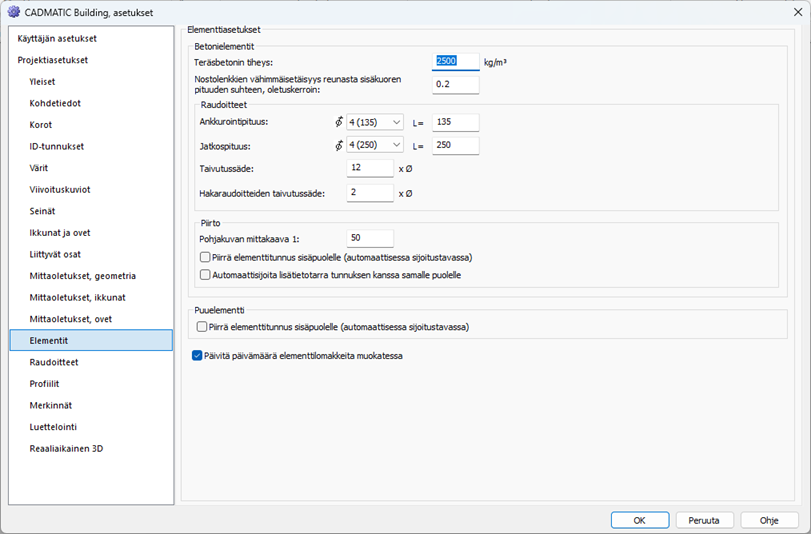Tick Puolelementti's Piirrä elementtitunnus sisäpuolelle checkbox
The image size is (811, 534).
click(x=202, y=327)
